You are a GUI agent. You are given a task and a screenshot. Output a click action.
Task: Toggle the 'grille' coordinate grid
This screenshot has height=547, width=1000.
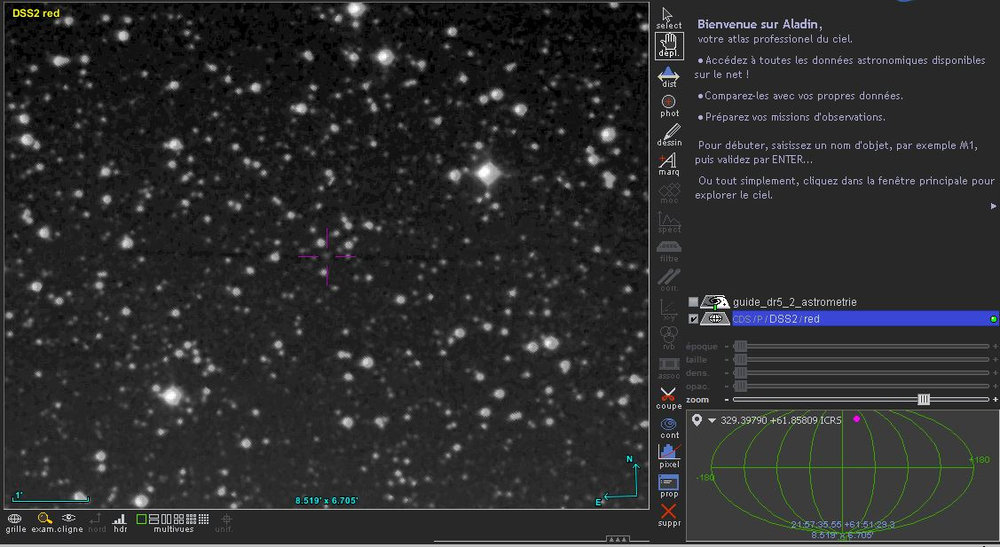[15, 522]
